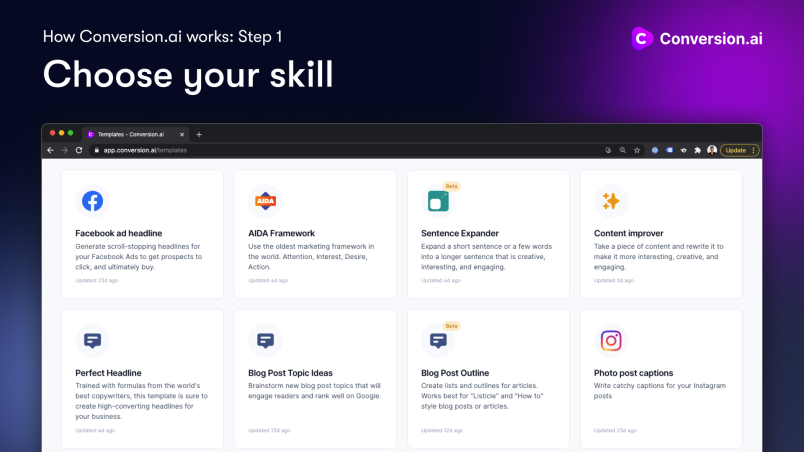Viewport: 804px width, 452px height.
Task: Open the Sentence Expander title
Action: pos(460,233)
